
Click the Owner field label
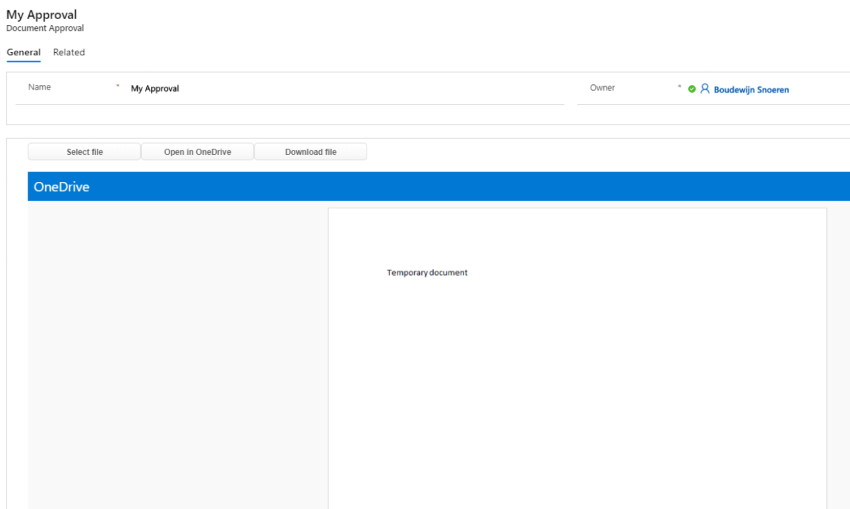602,88
